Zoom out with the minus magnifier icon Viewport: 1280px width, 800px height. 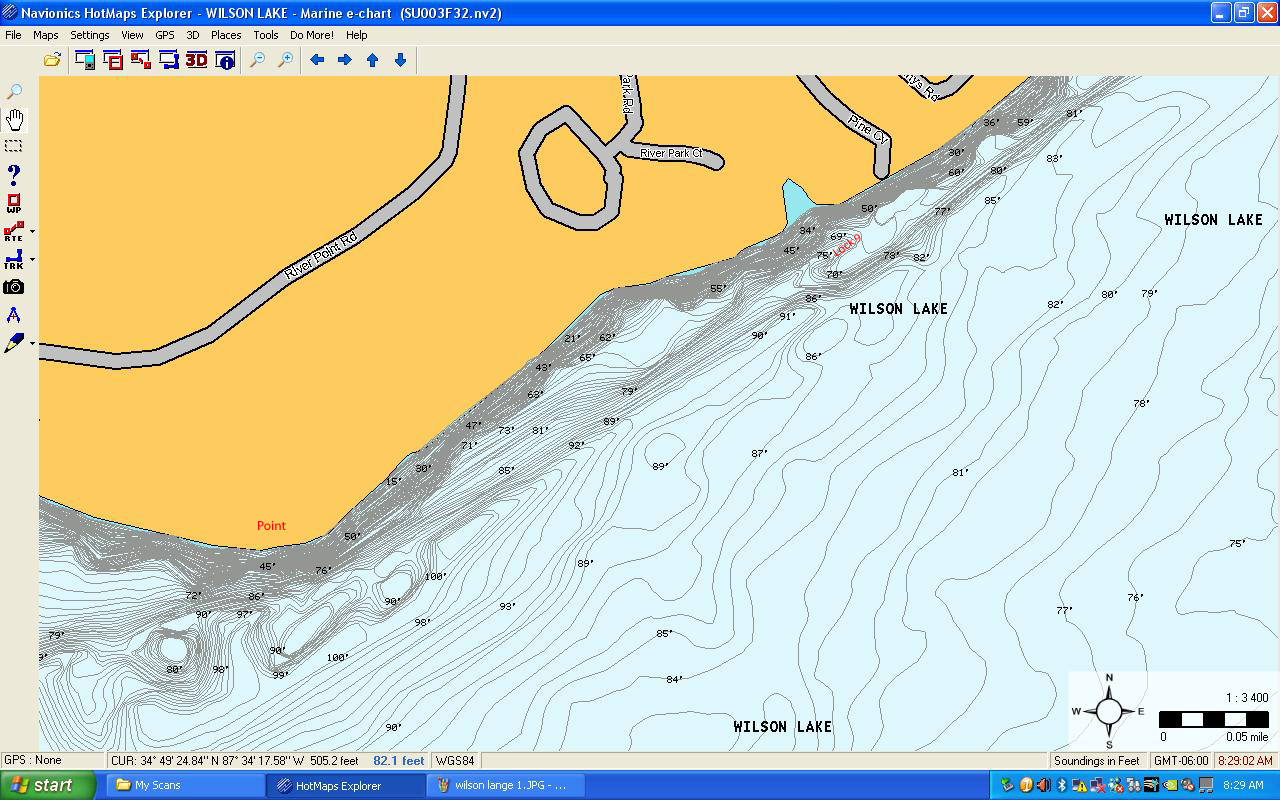pos(257,60)
